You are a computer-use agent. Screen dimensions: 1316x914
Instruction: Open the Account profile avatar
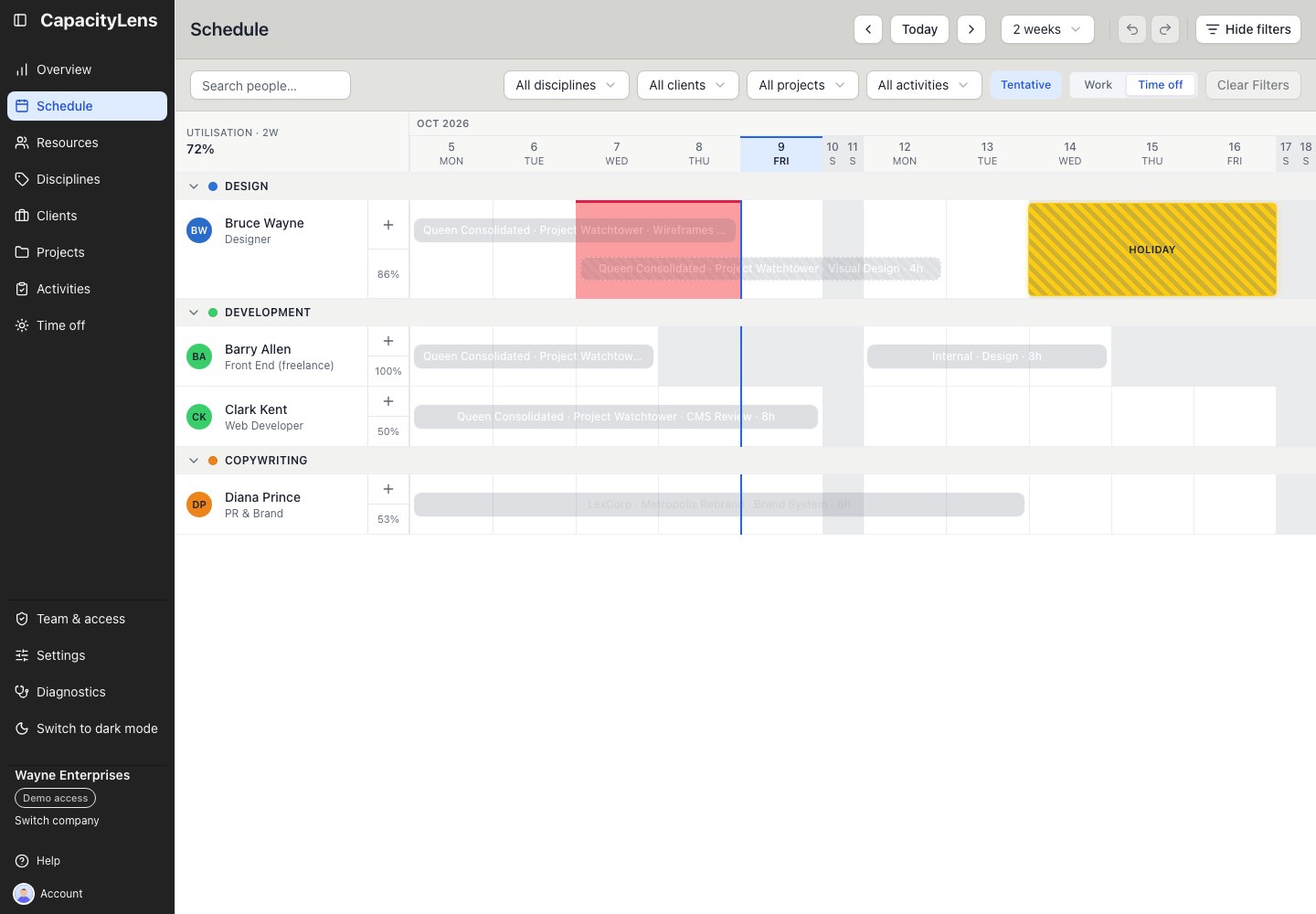(24, 894)
